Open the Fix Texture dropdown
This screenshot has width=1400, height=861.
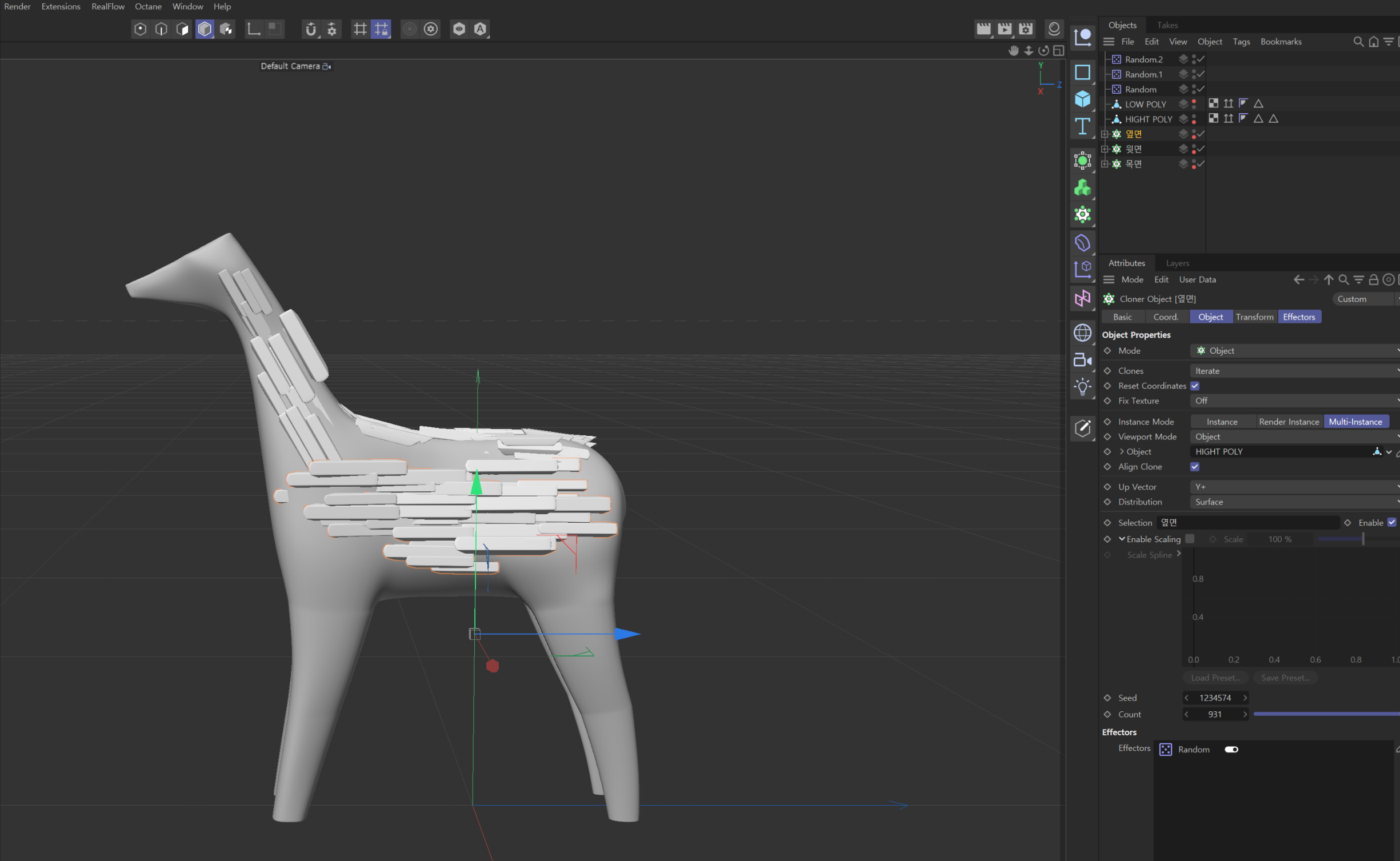[x=1294, y=401]
